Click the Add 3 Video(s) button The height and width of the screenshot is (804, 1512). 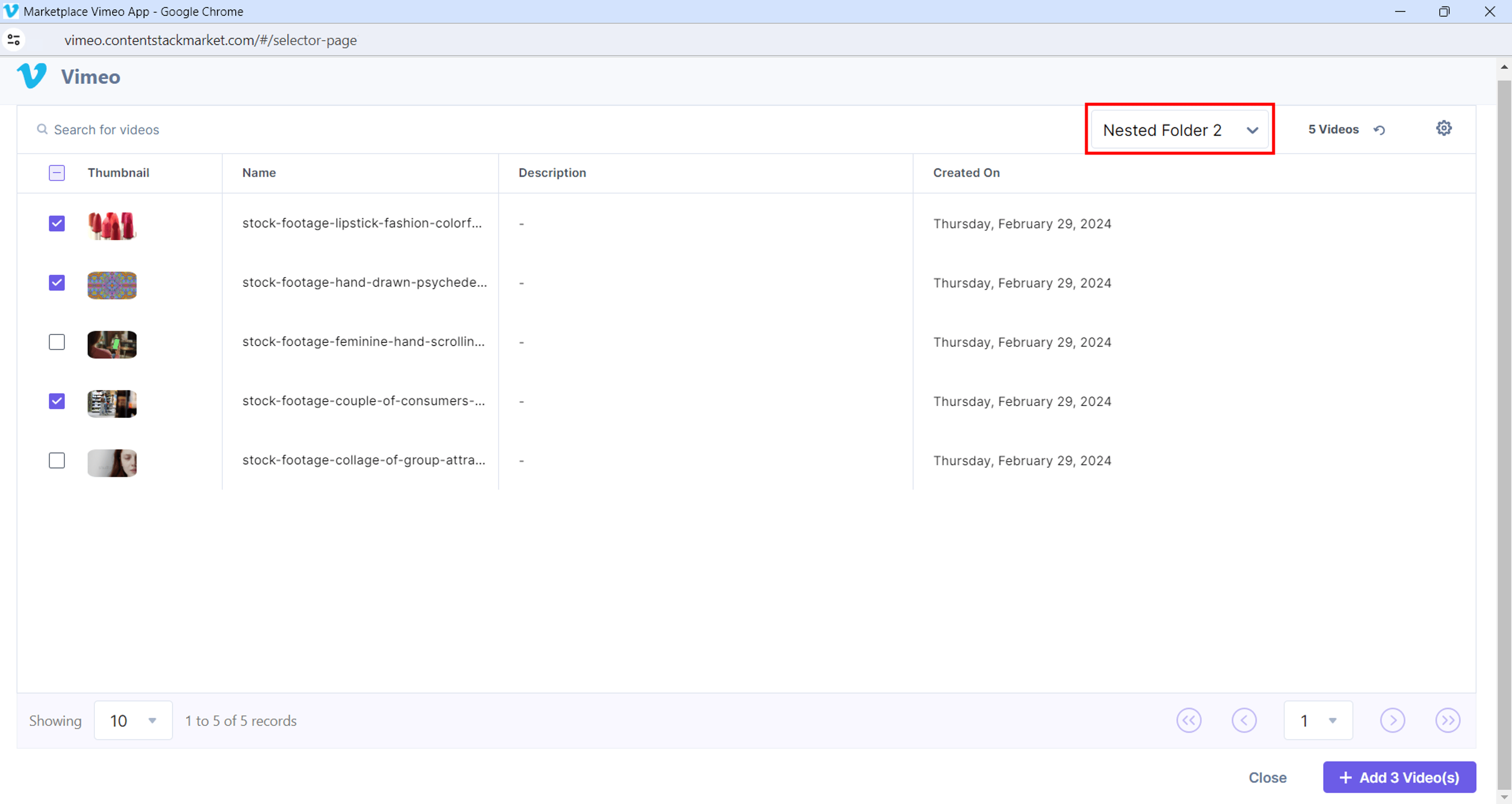(x=1399, y=778)
